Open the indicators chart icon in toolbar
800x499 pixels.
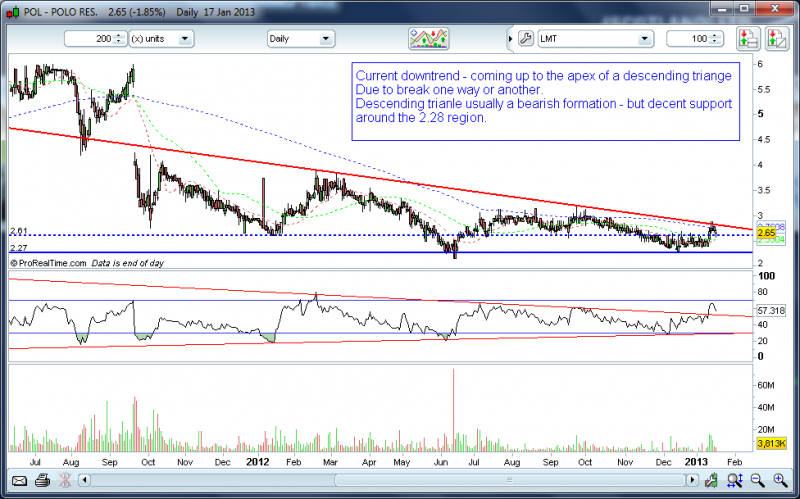point(427,39)
